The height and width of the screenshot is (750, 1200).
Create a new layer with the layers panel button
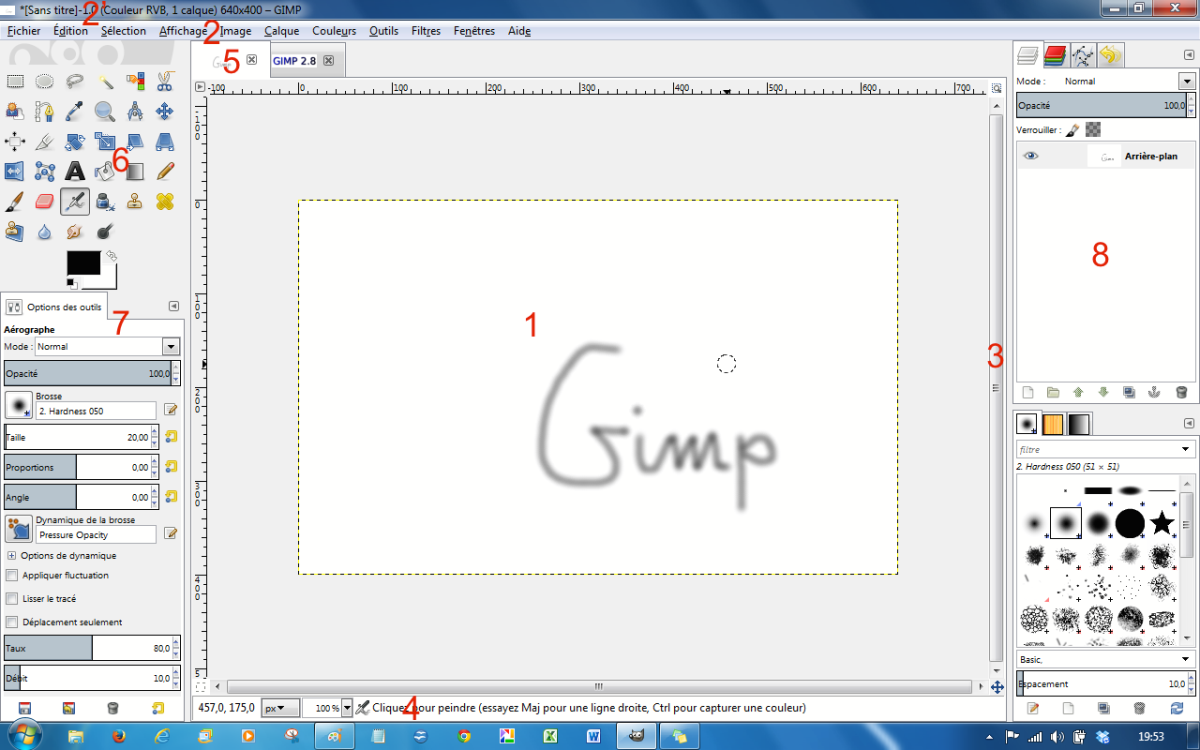[1027, 393]
